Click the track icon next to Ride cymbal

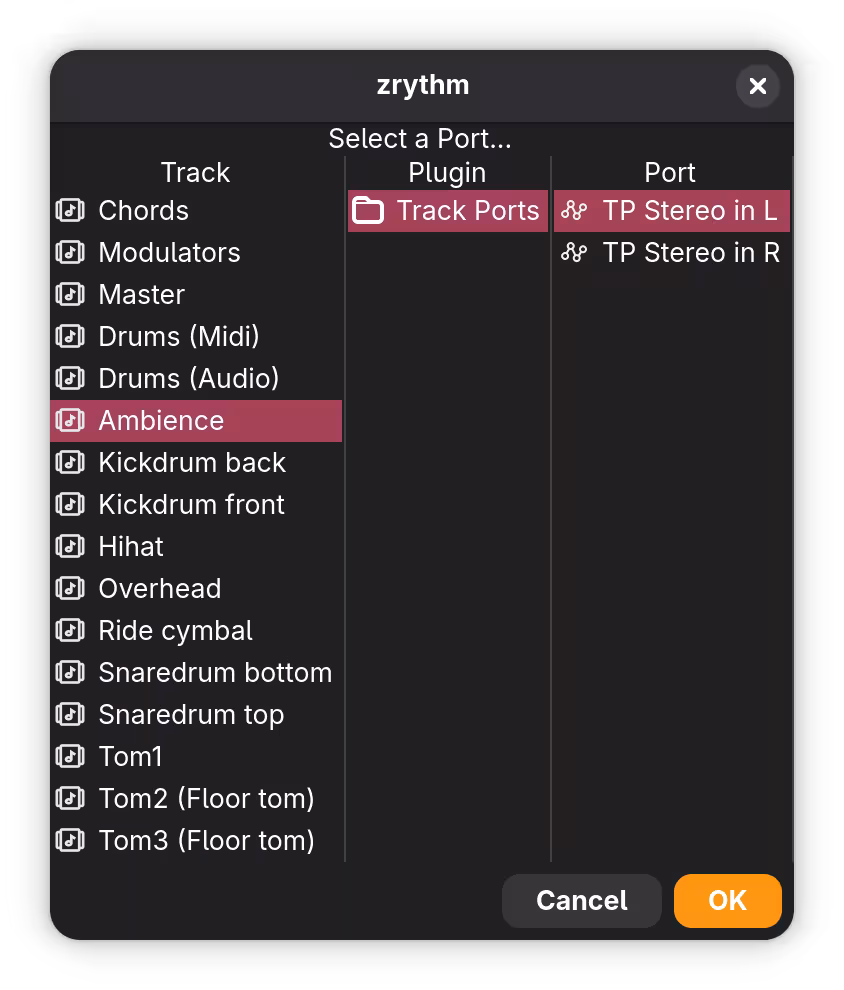[70, 630]
